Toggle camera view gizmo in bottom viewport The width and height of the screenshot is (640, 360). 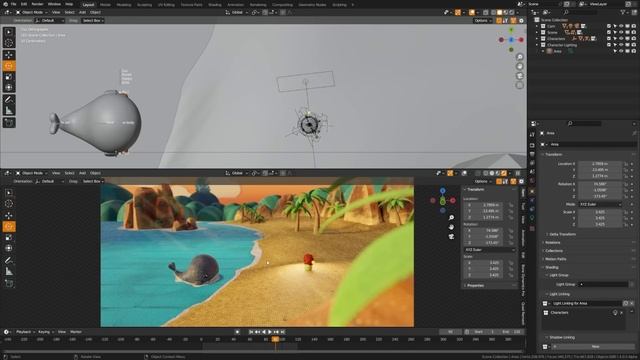pos(451,237)
